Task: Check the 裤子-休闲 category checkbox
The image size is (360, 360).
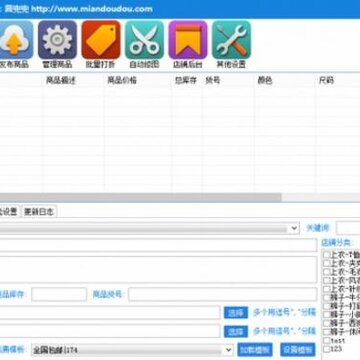Action: click(x=327, y=332)
